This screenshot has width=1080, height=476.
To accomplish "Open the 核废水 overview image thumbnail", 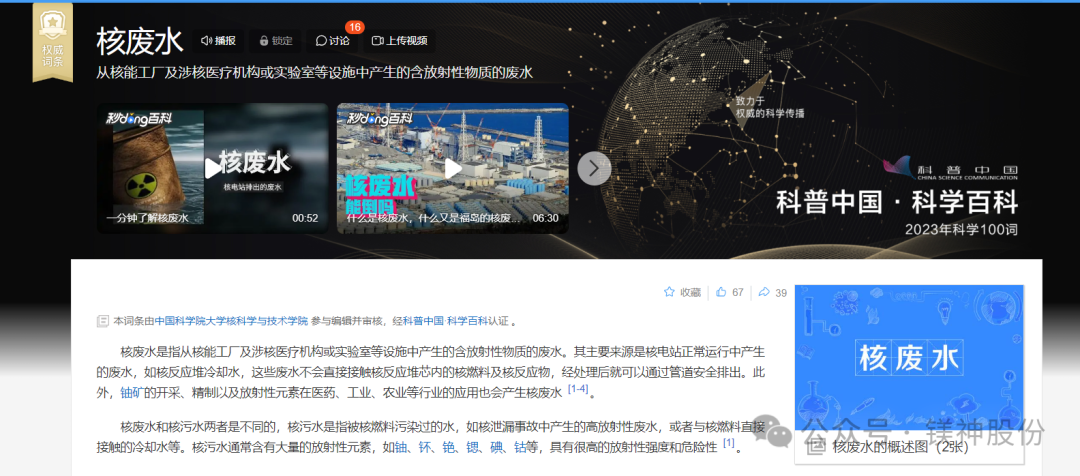I will click(x=909, y=358).
